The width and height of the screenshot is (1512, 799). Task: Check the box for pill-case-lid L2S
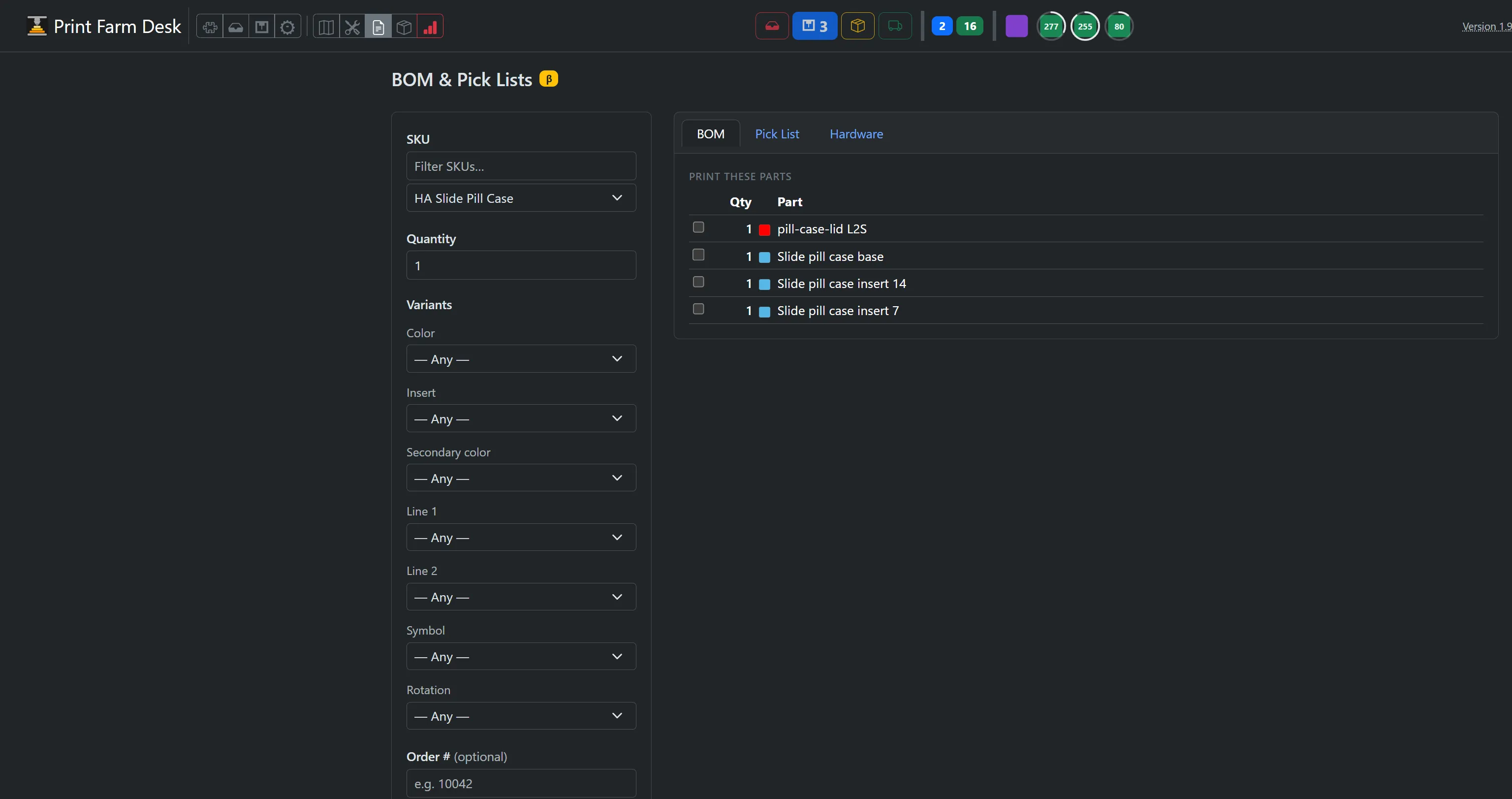[x=698, y=227]
